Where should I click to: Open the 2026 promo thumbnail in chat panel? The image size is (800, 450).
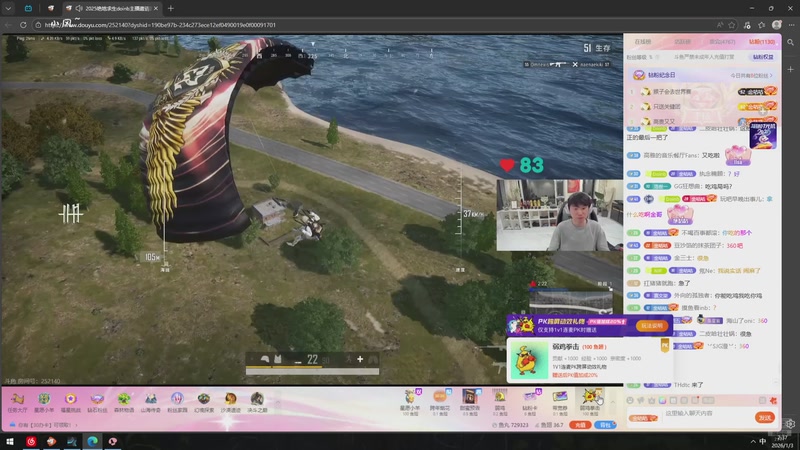(x=763, y=136)
